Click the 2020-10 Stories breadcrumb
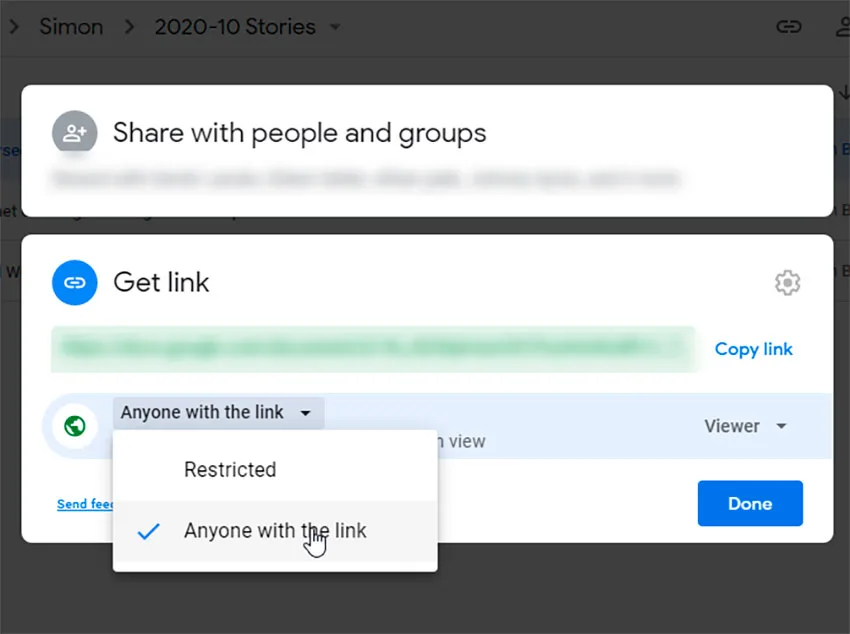 tap(235, 27)
